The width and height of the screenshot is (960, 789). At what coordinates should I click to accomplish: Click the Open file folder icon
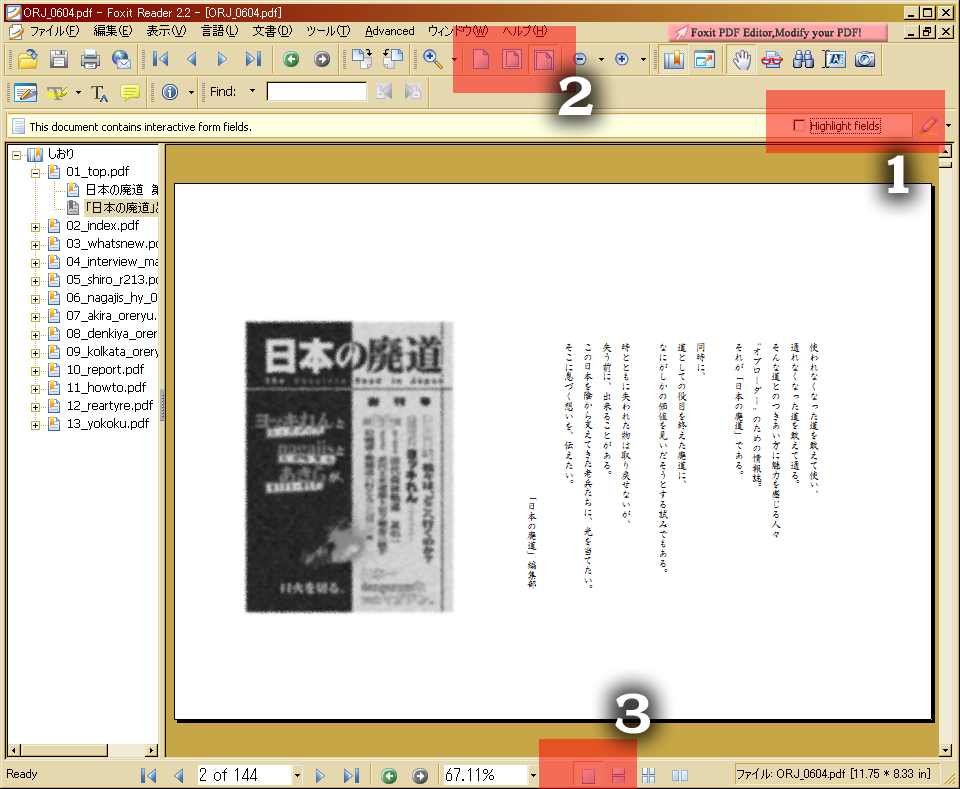pyautogui.click(x=28, y=59)
